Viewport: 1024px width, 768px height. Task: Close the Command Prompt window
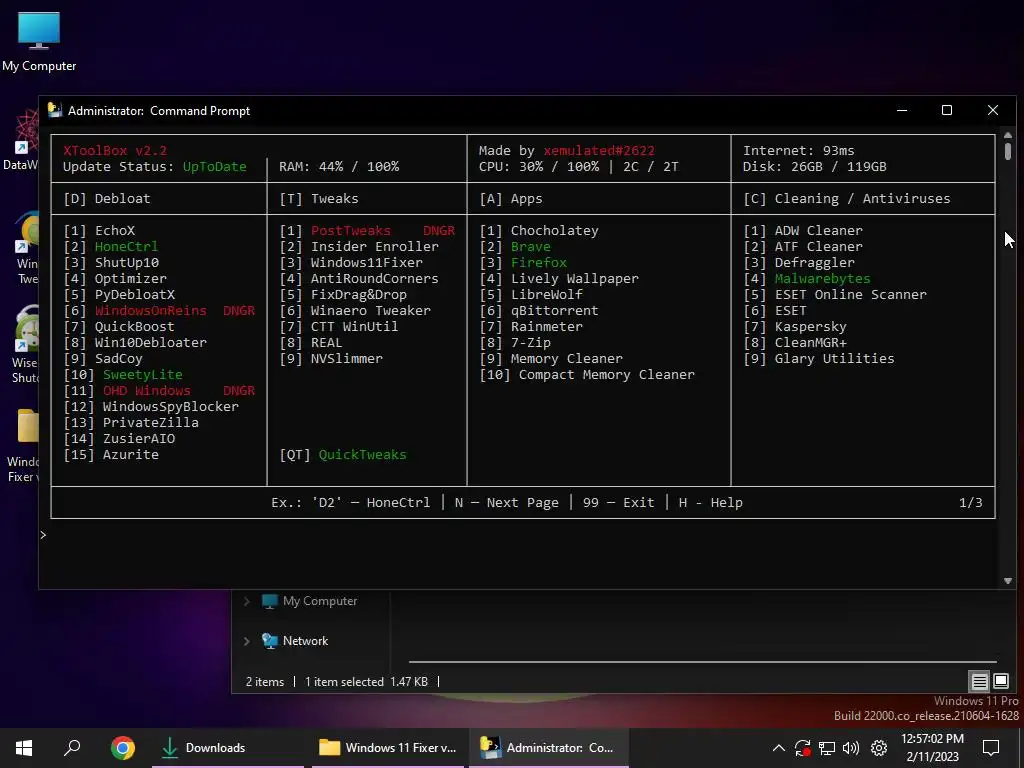993,110
